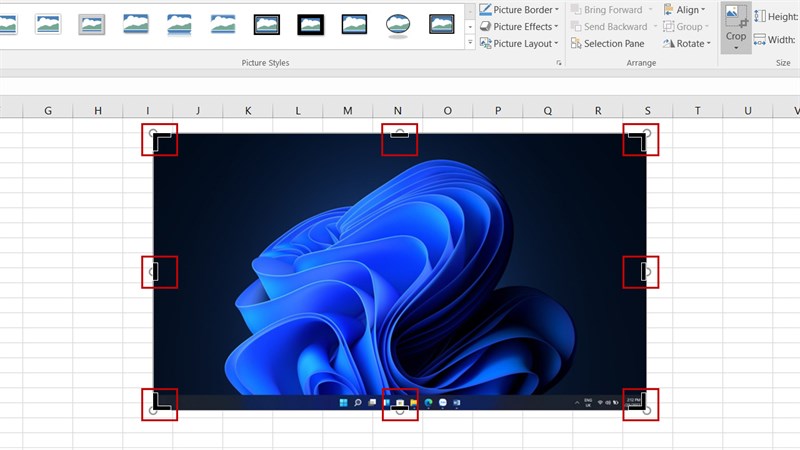This screenshot has width=800, height=450.
Task: Select column Q header
Action: pyautogui.click(x=548, y=111)
